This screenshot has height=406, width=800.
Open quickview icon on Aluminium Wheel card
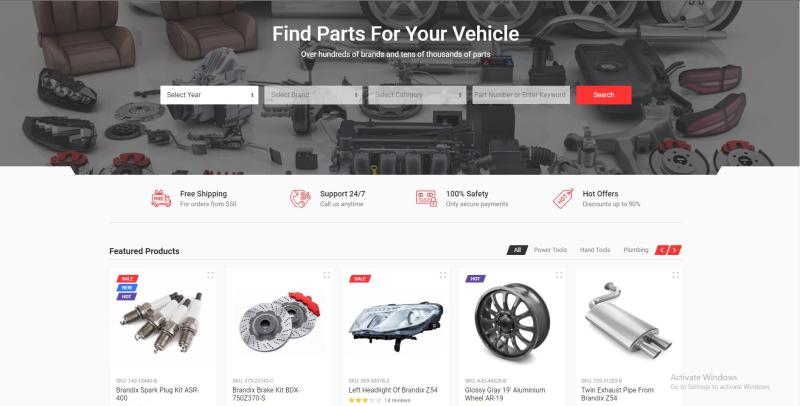coord(559,275)
